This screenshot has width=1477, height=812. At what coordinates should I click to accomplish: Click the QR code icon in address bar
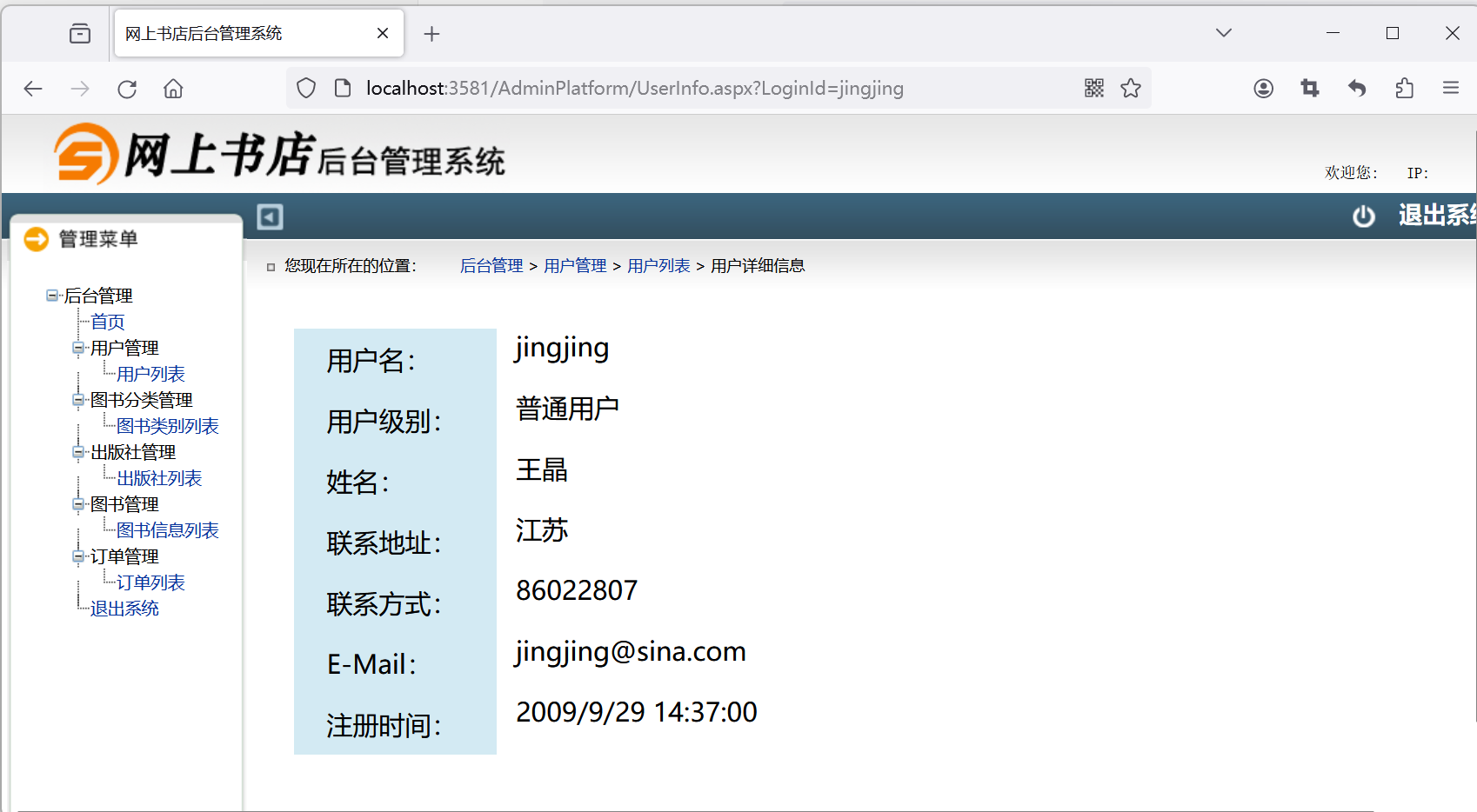1093,88
